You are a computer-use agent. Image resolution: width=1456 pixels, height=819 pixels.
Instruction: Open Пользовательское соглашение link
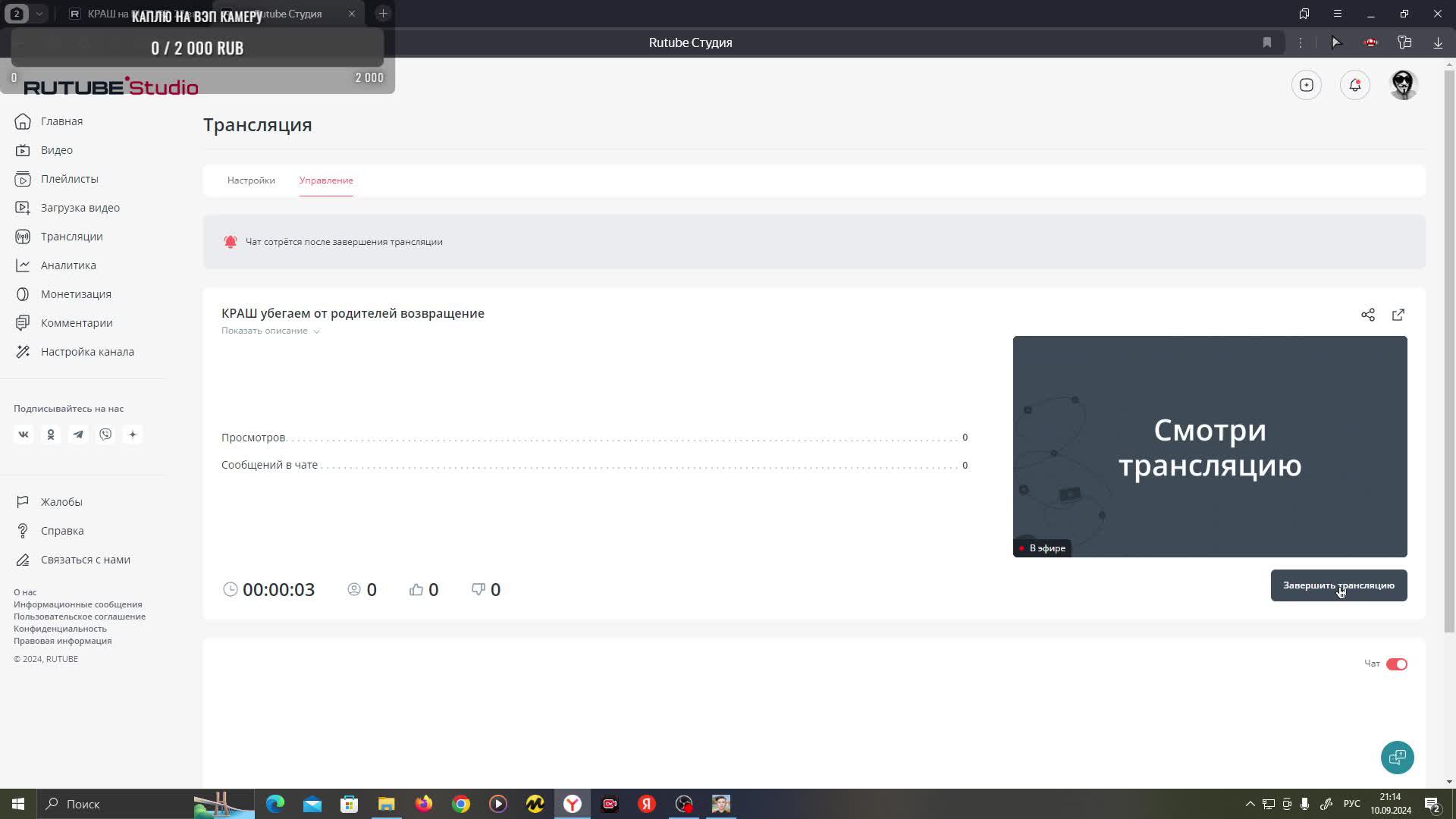[x=80, y=617]
